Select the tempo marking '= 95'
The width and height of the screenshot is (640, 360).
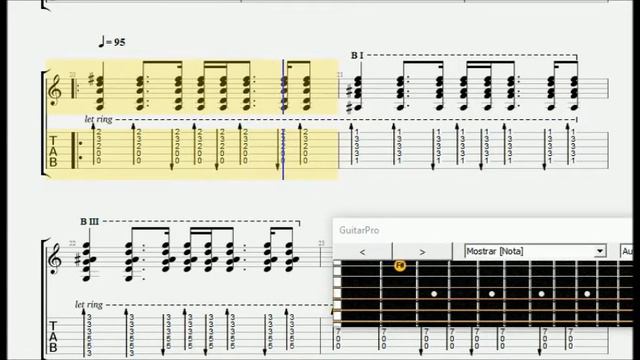[112, 42]
